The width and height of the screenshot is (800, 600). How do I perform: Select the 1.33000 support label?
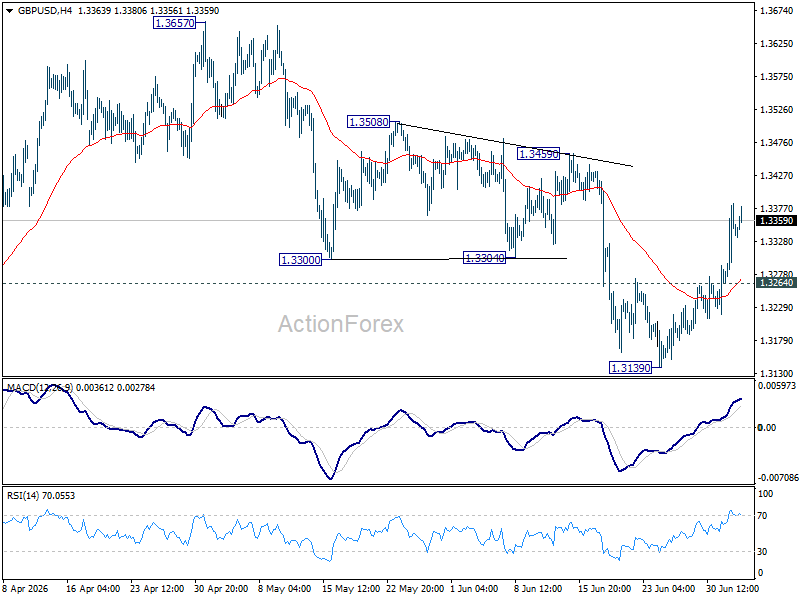301,260
